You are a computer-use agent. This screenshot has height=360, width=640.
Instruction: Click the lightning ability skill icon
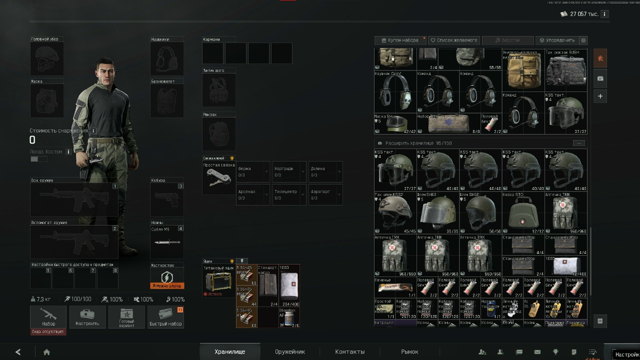(x=167, y=277)
